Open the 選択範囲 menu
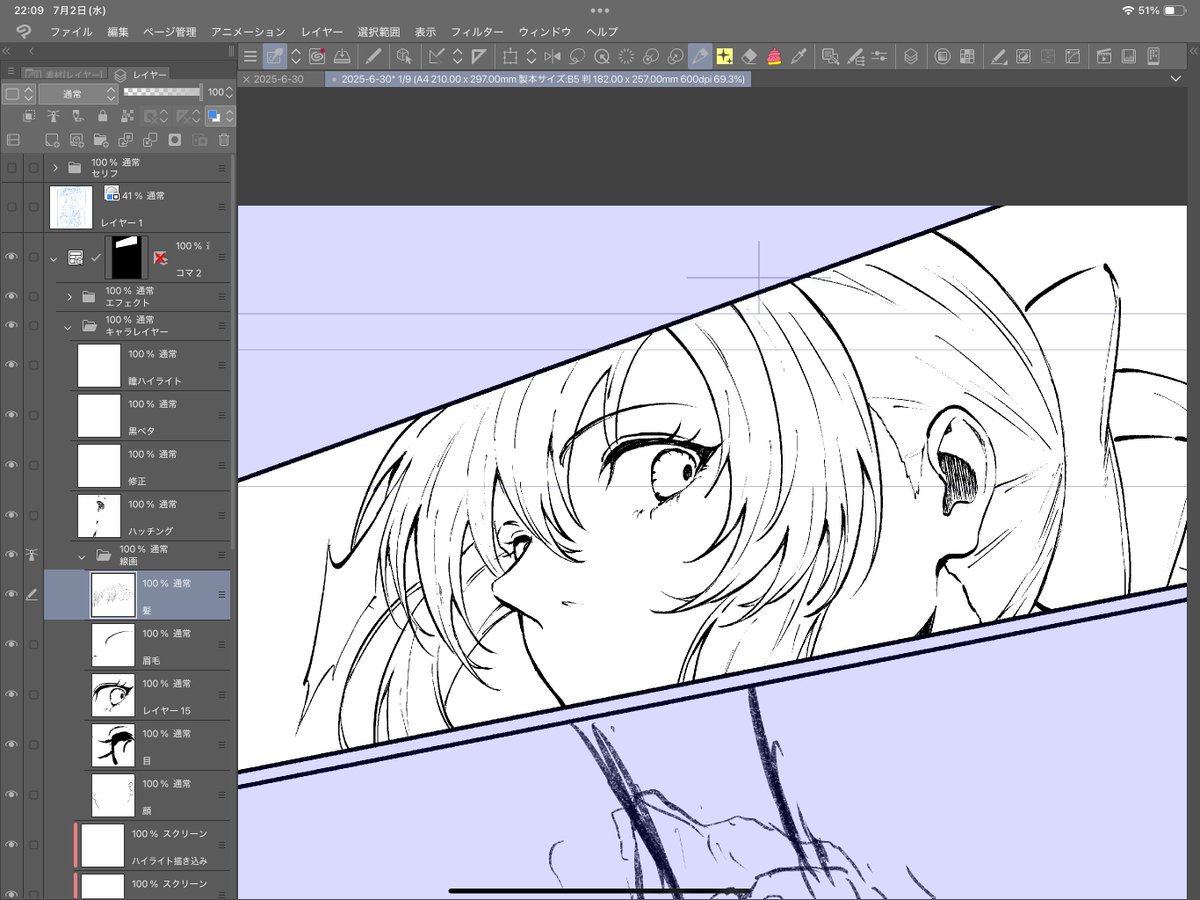Screen dimensions: 1200x900 (379, 32)
